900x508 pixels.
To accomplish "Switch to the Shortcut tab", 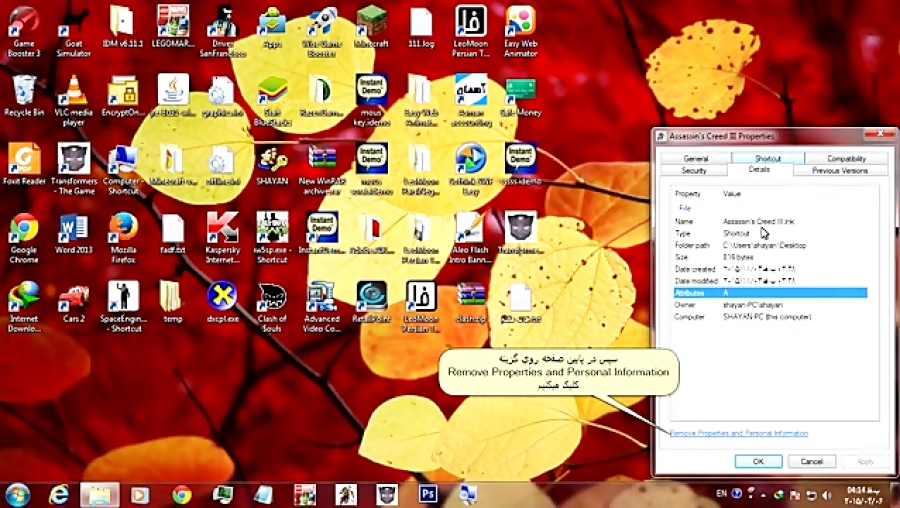I will 767,158.
